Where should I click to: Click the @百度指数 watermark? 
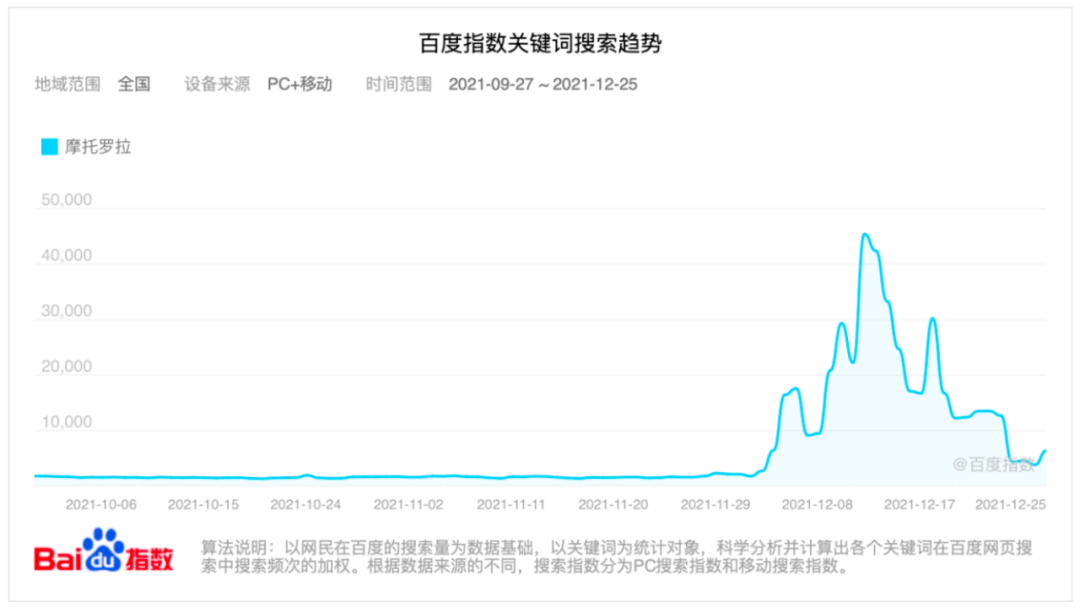[x=993, y=464]
